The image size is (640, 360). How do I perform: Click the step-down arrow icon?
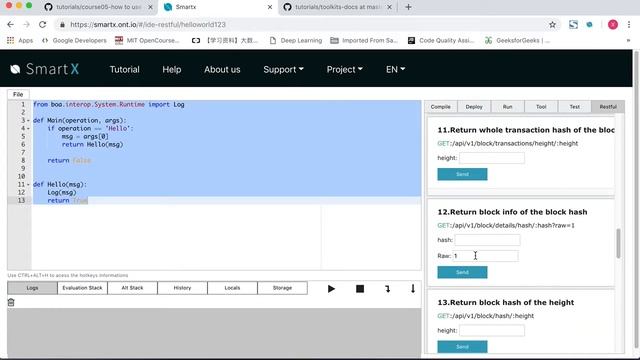pyautogui.click(x=413, y=289)
